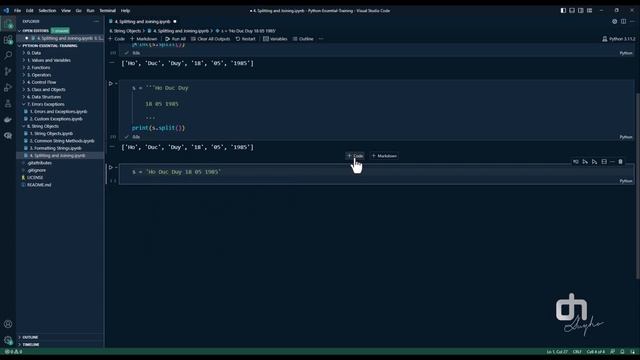Image resolution: width=640 pixels, height=360 pixels.
Task: Open the Source Control view
Action: pos(8,71)
